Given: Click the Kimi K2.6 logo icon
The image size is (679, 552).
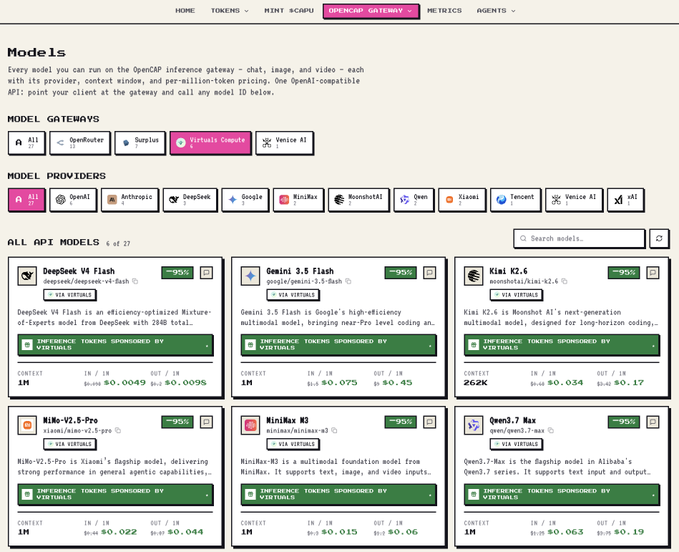Looking at the screenshot, I should pos(473,276).
